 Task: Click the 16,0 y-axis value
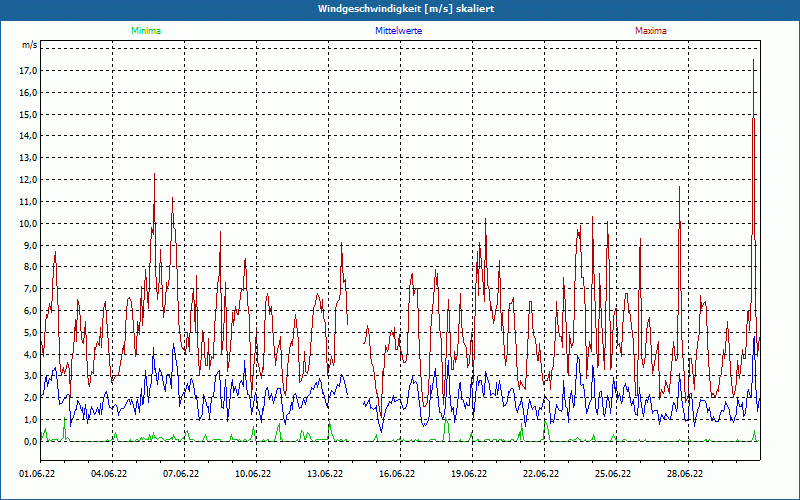pyautogui.click(x=29, y=92)
